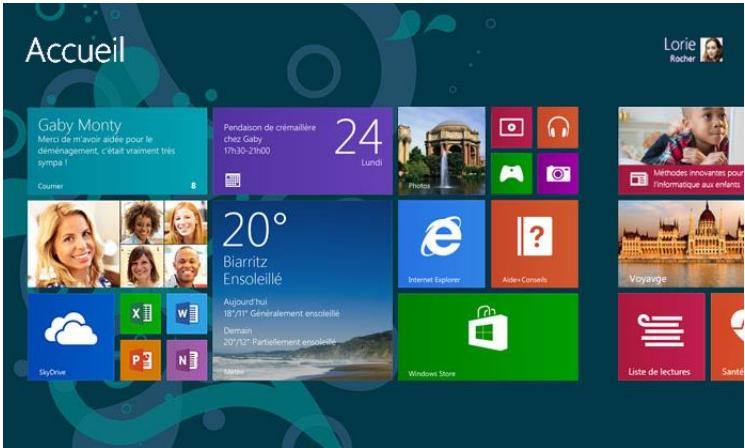The width and height of the screenshot is (745, 448).
Task: Open the Santé tile with heart icon
Action: (728, 337)
